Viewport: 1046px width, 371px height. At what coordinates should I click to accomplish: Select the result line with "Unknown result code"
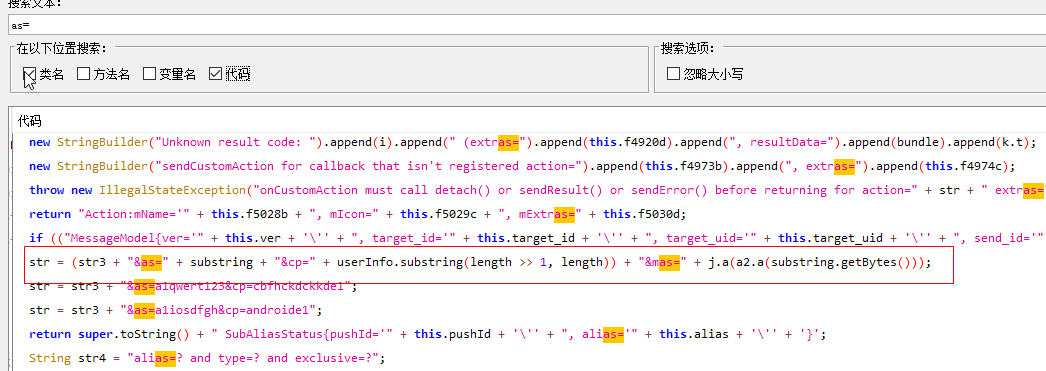click(x=531, y=142)
